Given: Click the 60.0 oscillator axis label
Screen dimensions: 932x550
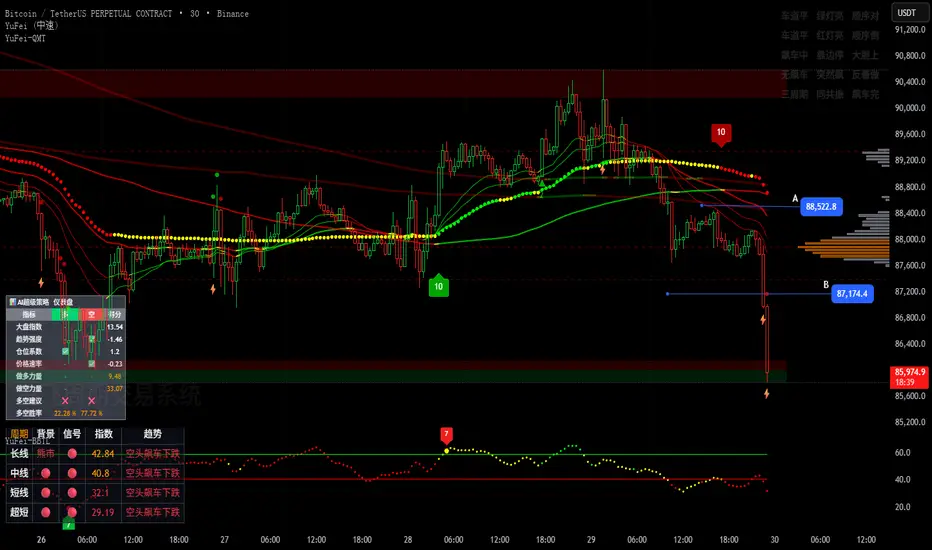Looking at the screenshot, I should pyautogui.click(x=903, y=452).
